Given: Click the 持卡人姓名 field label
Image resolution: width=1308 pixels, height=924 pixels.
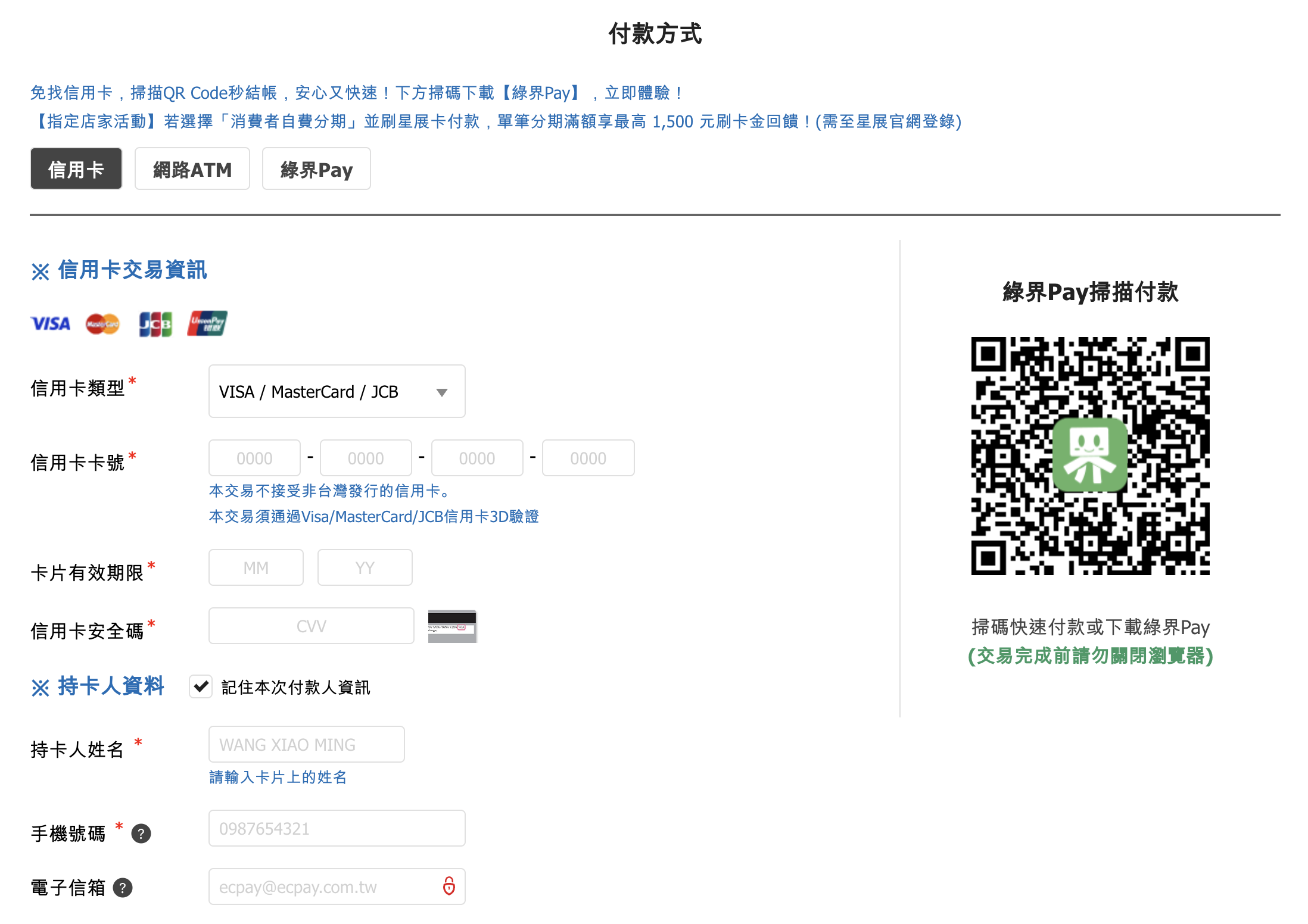Looking at the screenshot, I should [x=77, y=749].
